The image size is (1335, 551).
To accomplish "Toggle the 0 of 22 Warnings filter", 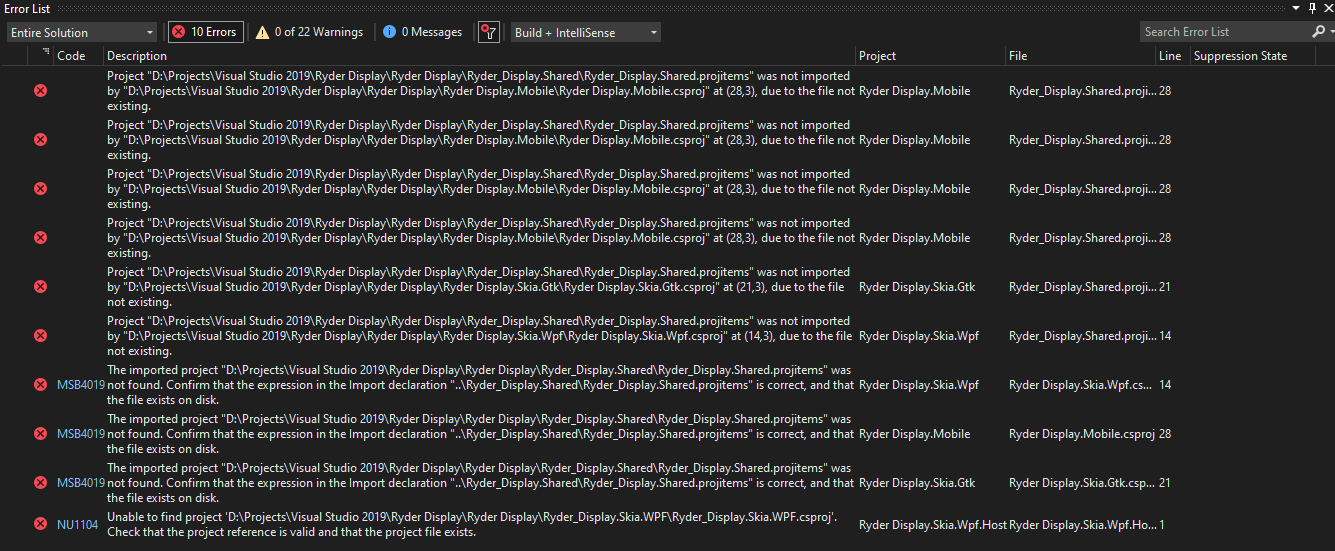I will [309, 32].
